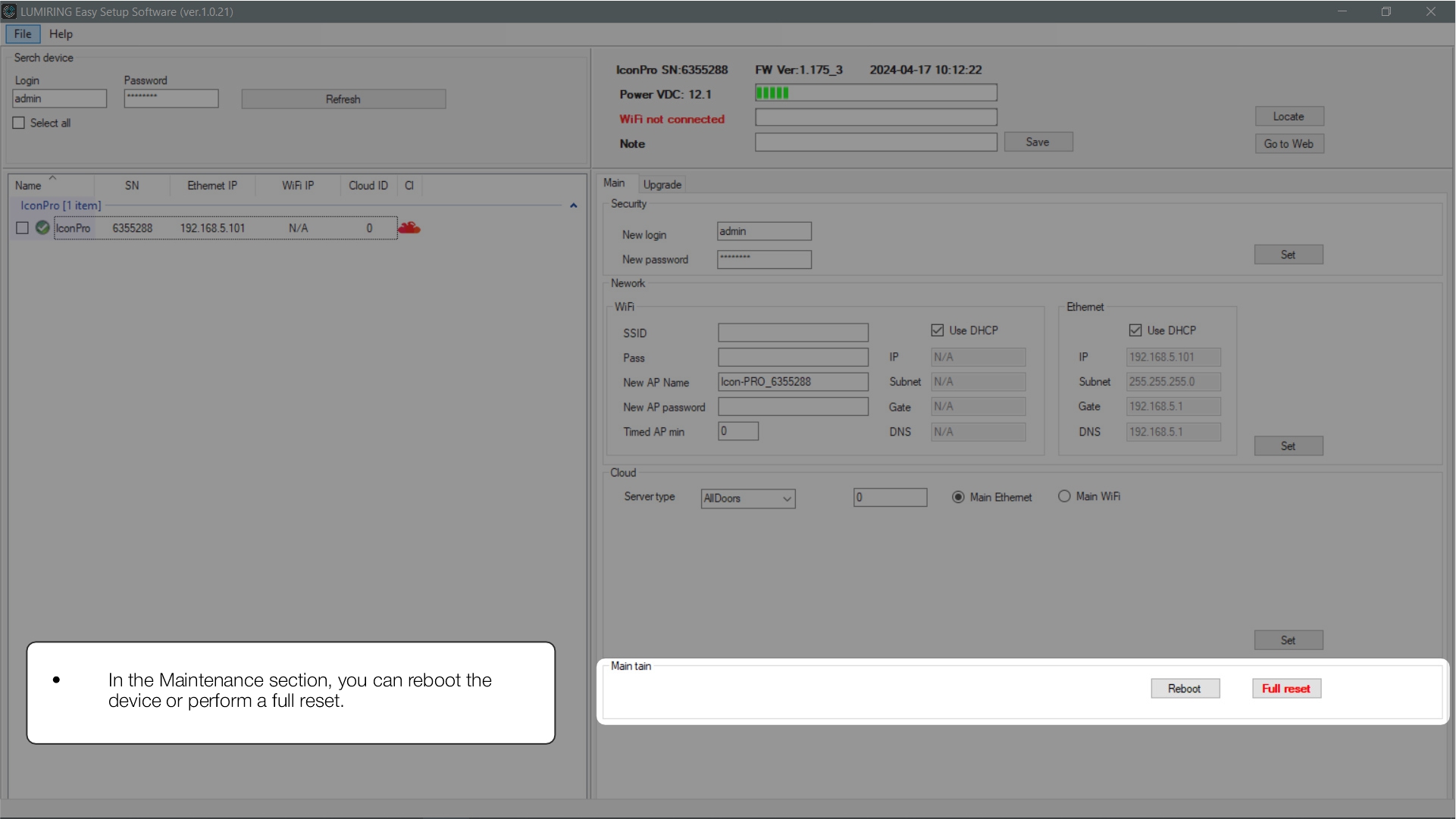This screenshot has height=819, width=1456.
Task: Click the New AP Name field
Action: click(793, 382)
